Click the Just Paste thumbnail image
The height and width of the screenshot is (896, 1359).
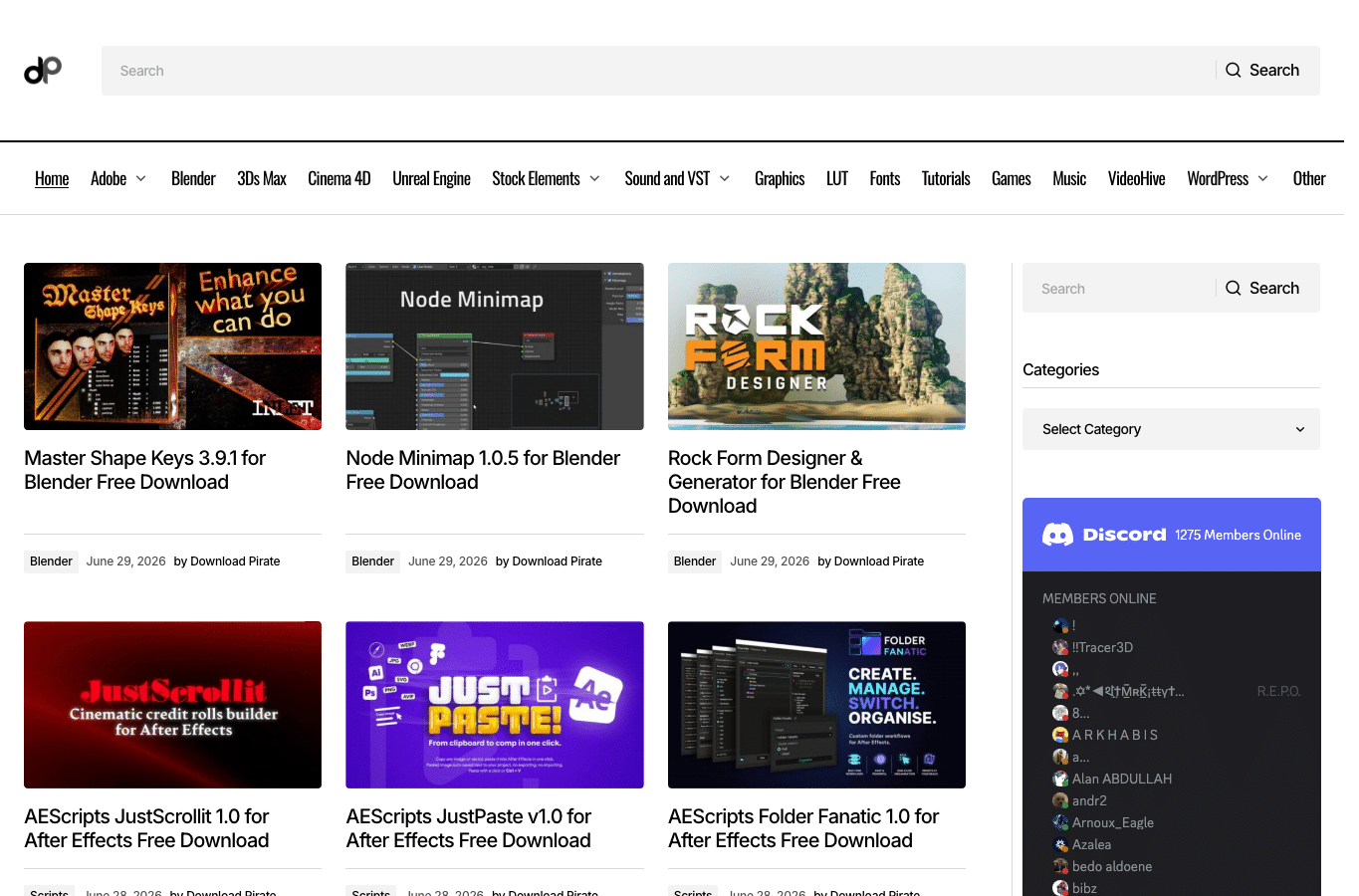pos(495,705)
